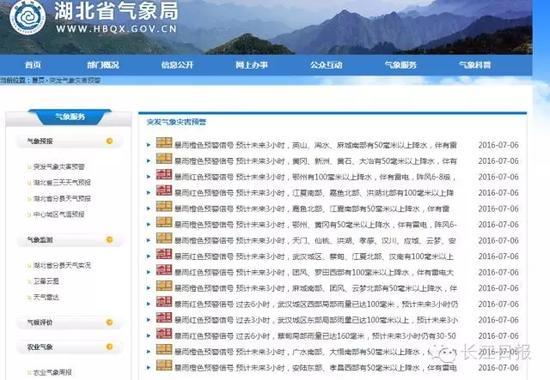Open 卫星云图 in the sidebar
This screenshot has width=550, height=380.
coord(46,281)
